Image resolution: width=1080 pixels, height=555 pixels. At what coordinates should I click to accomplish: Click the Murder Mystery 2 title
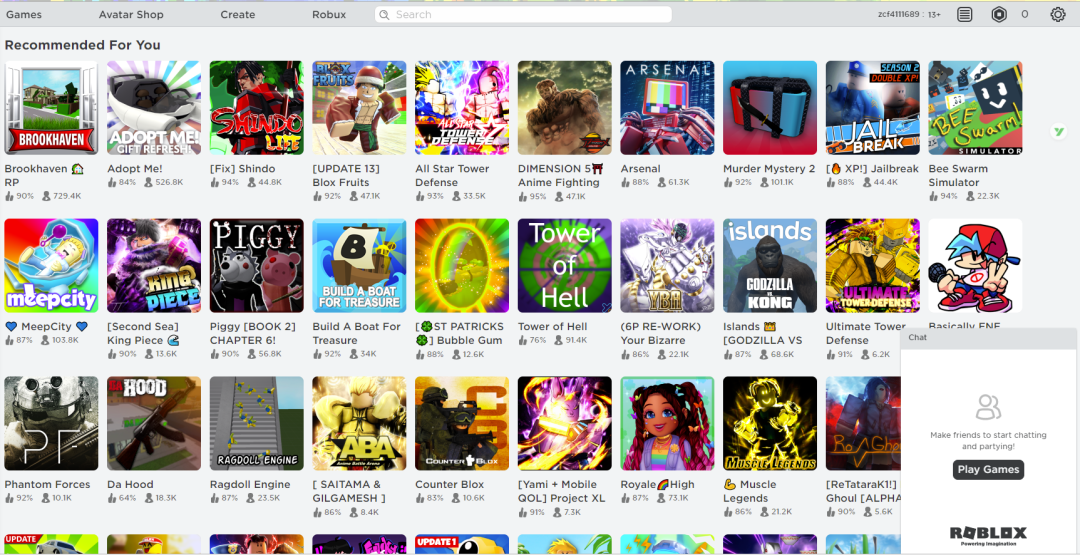(769, 169)
